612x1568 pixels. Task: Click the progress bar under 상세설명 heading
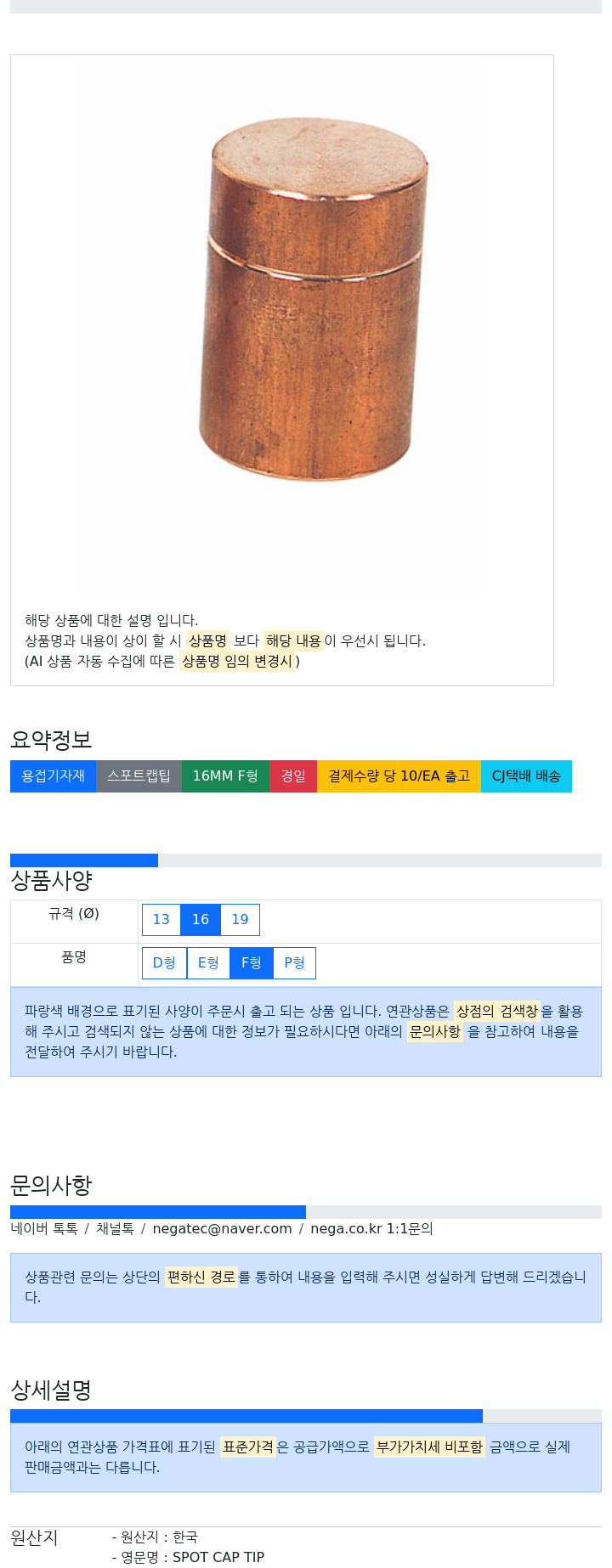pos(305,1415)
